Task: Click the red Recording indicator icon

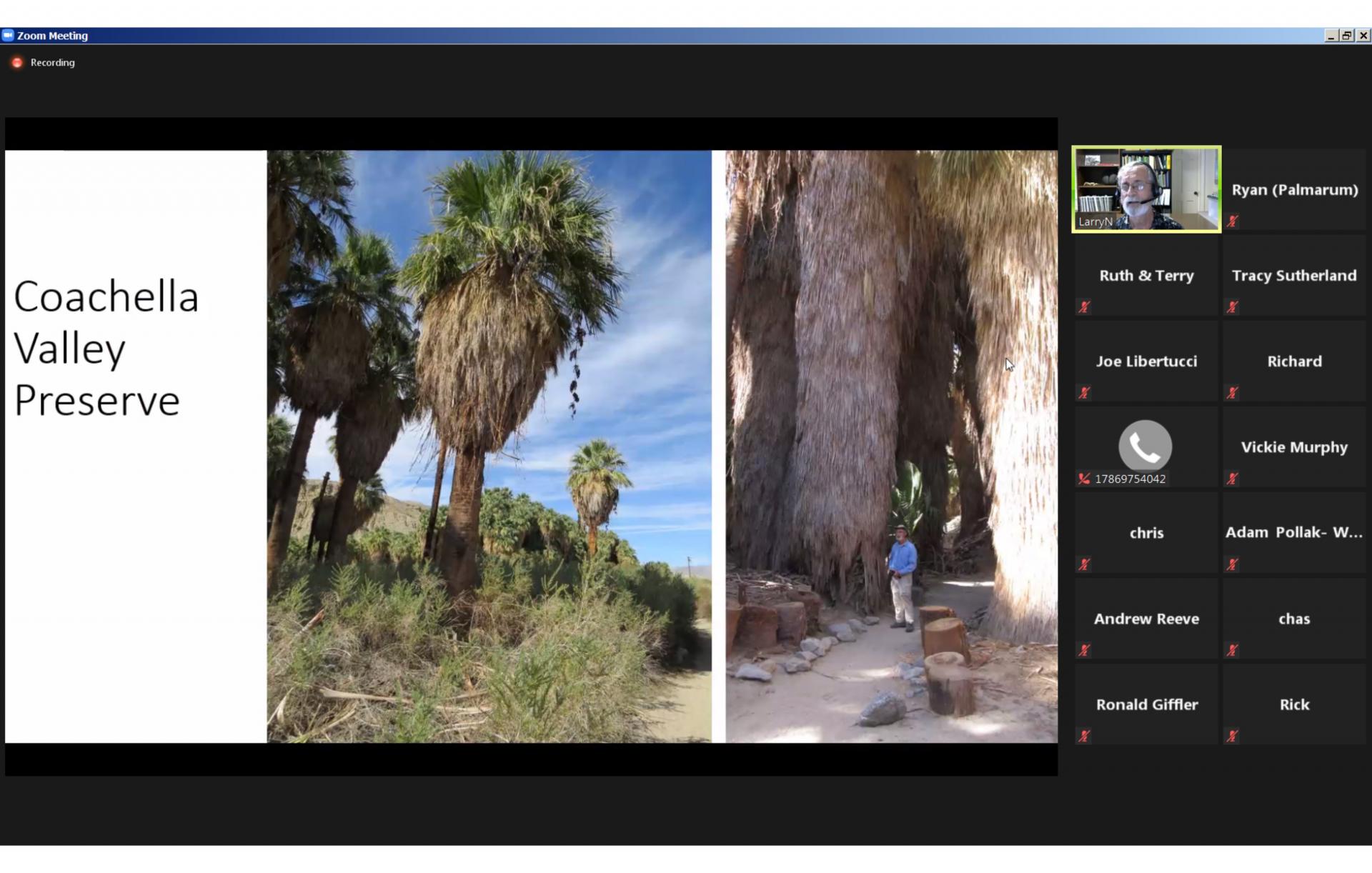Action: coord(17,63)
